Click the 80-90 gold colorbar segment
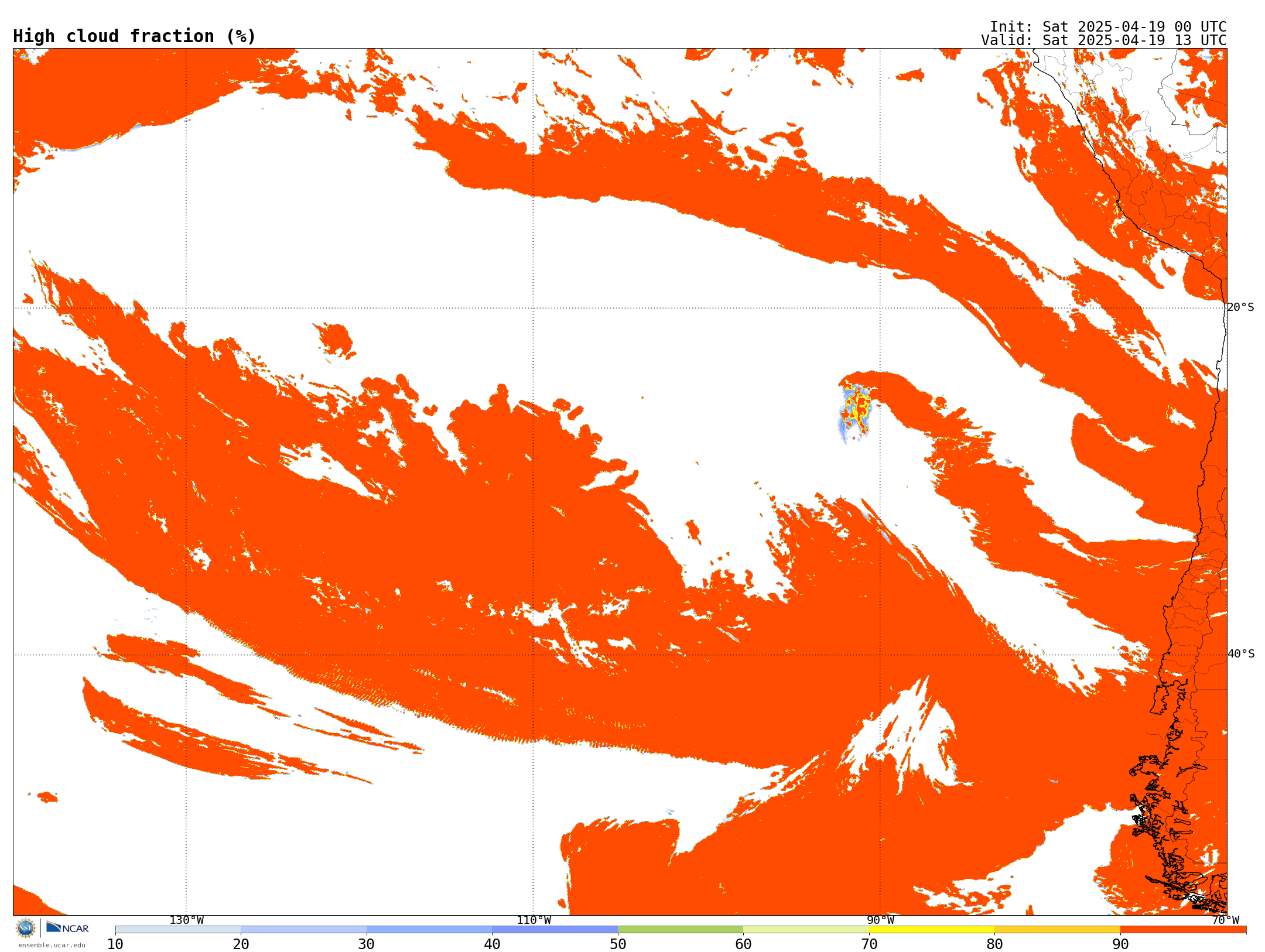 [1057, 930]
